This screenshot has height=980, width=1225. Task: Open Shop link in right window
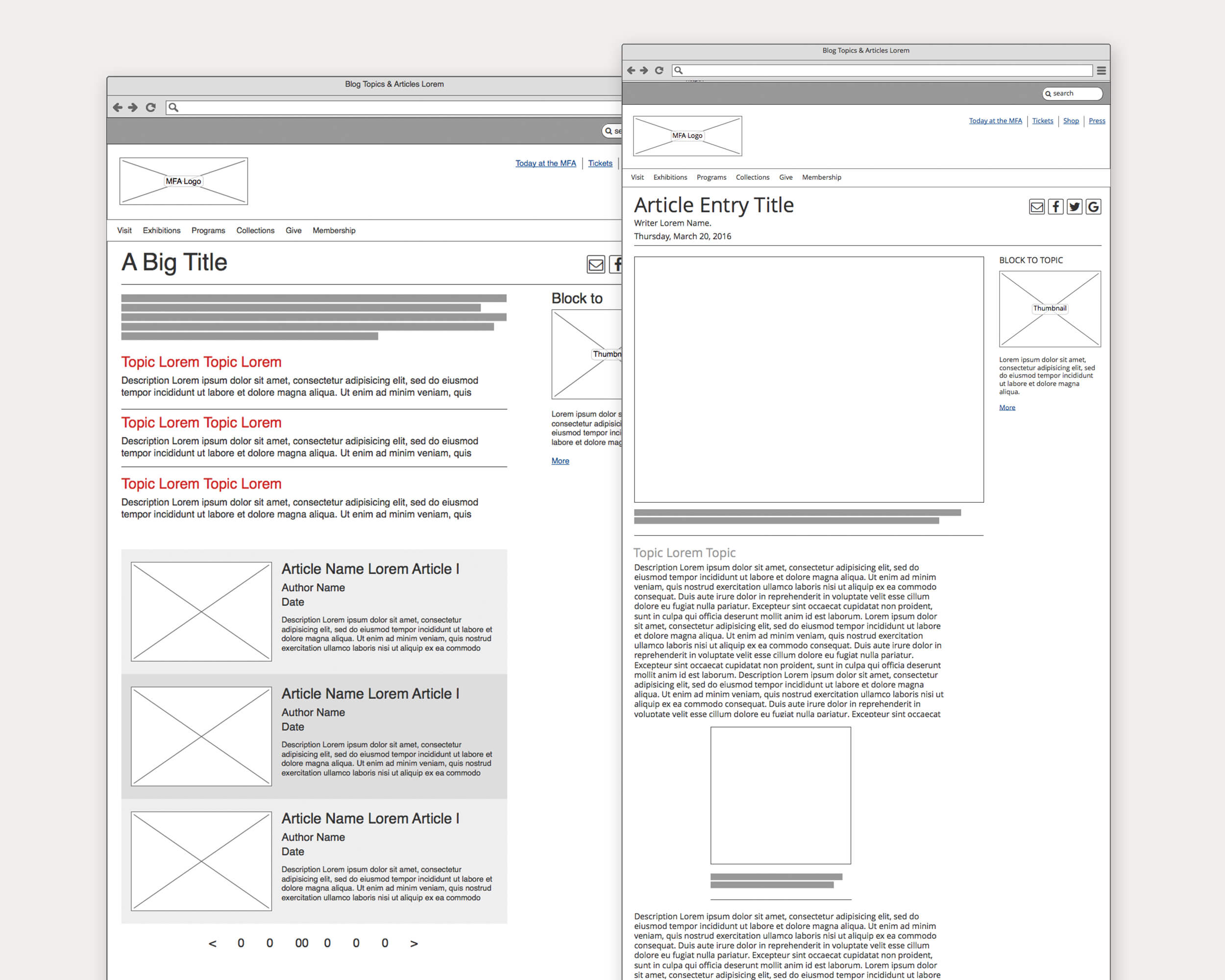coord(1071,121)
